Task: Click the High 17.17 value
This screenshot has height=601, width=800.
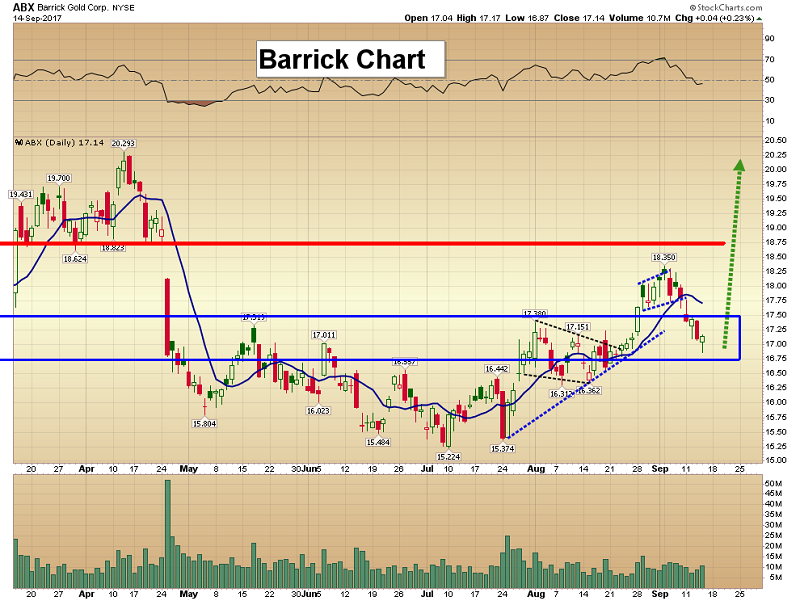Action: pyautogui.click(x=479, y=18)
